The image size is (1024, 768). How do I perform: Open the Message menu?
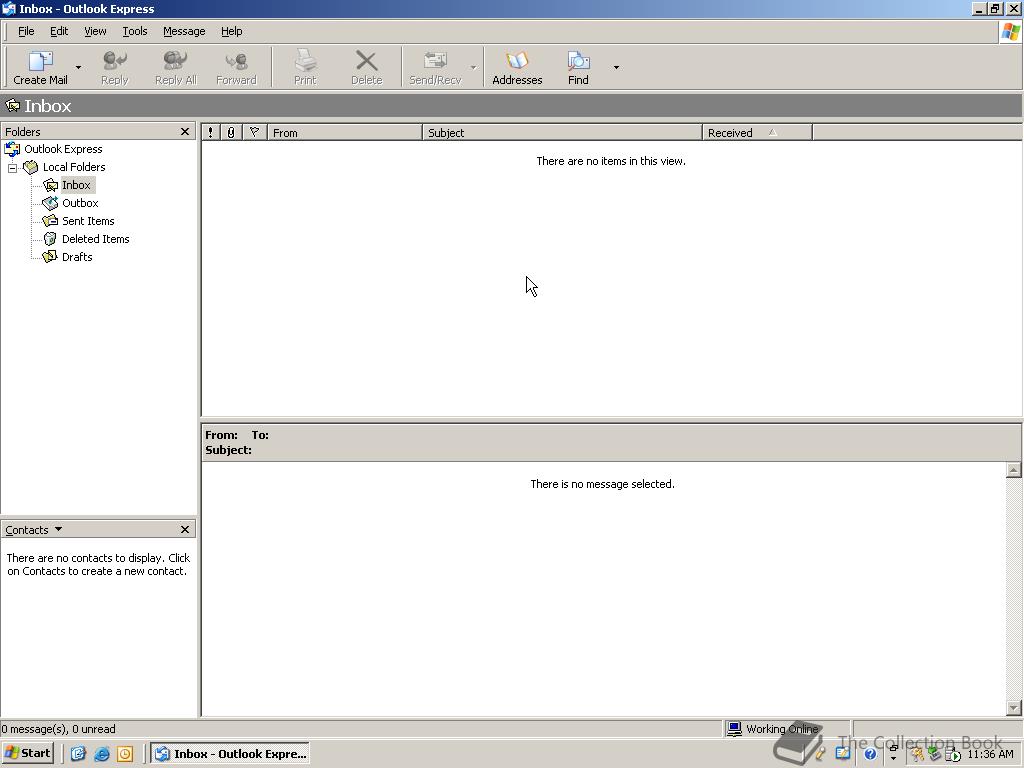[184, 31]
